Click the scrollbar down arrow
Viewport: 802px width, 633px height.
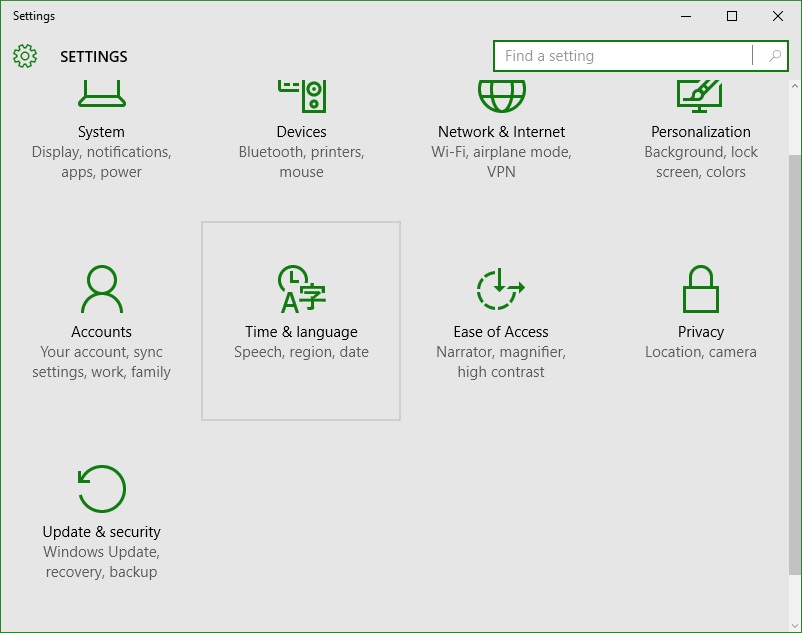tap(795, 626)
